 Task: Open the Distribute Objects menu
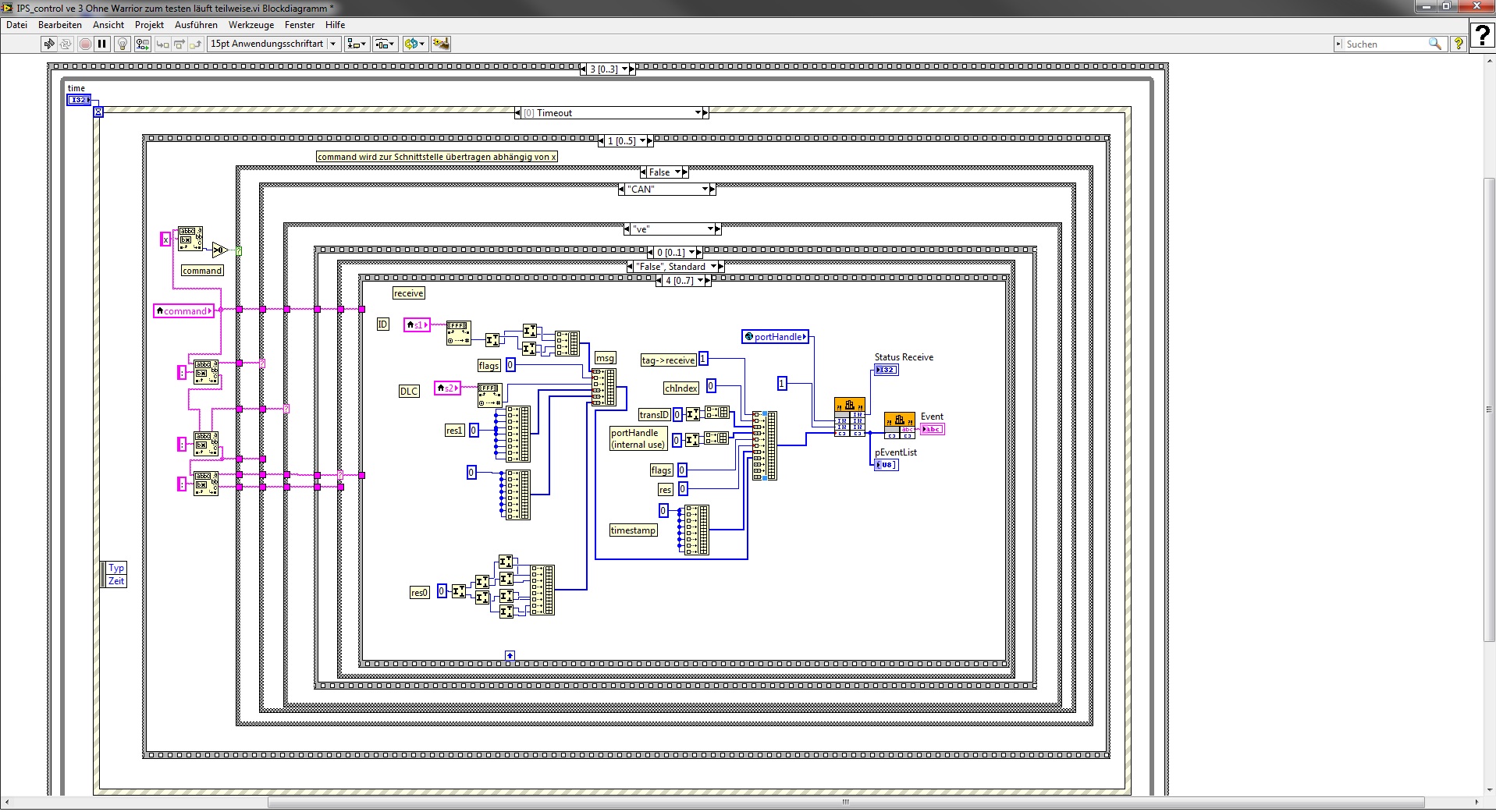(385, 44)
